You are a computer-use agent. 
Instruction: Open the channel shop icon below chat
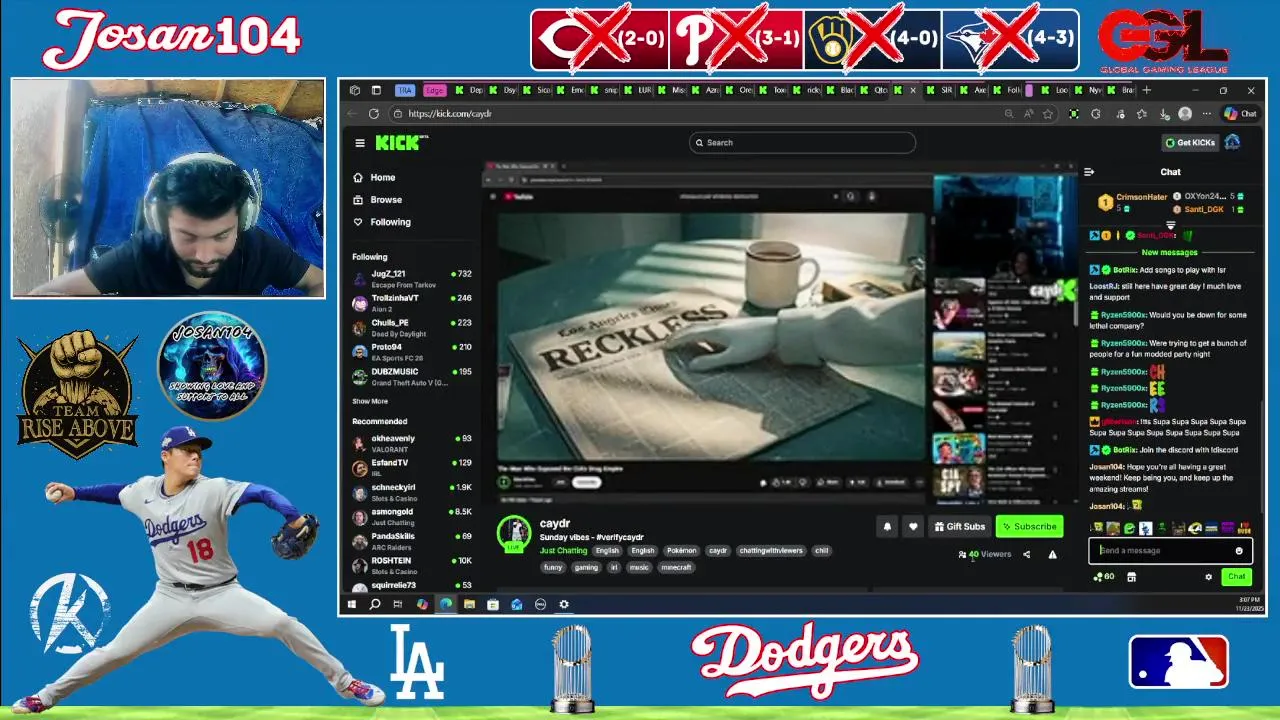coord(1131,577)
